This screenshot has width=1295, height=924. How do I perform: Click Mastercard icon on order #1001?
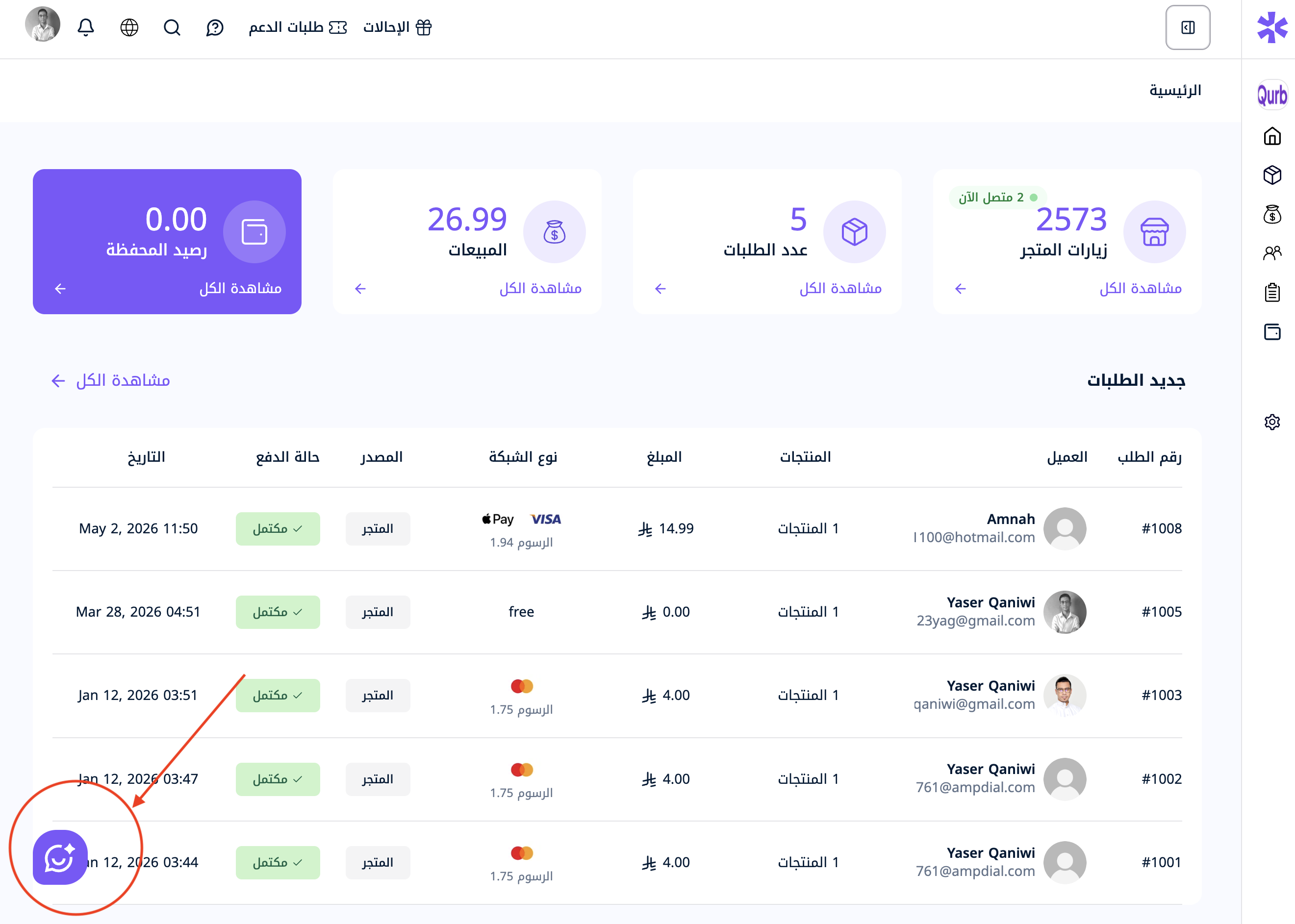click(522, 853)
